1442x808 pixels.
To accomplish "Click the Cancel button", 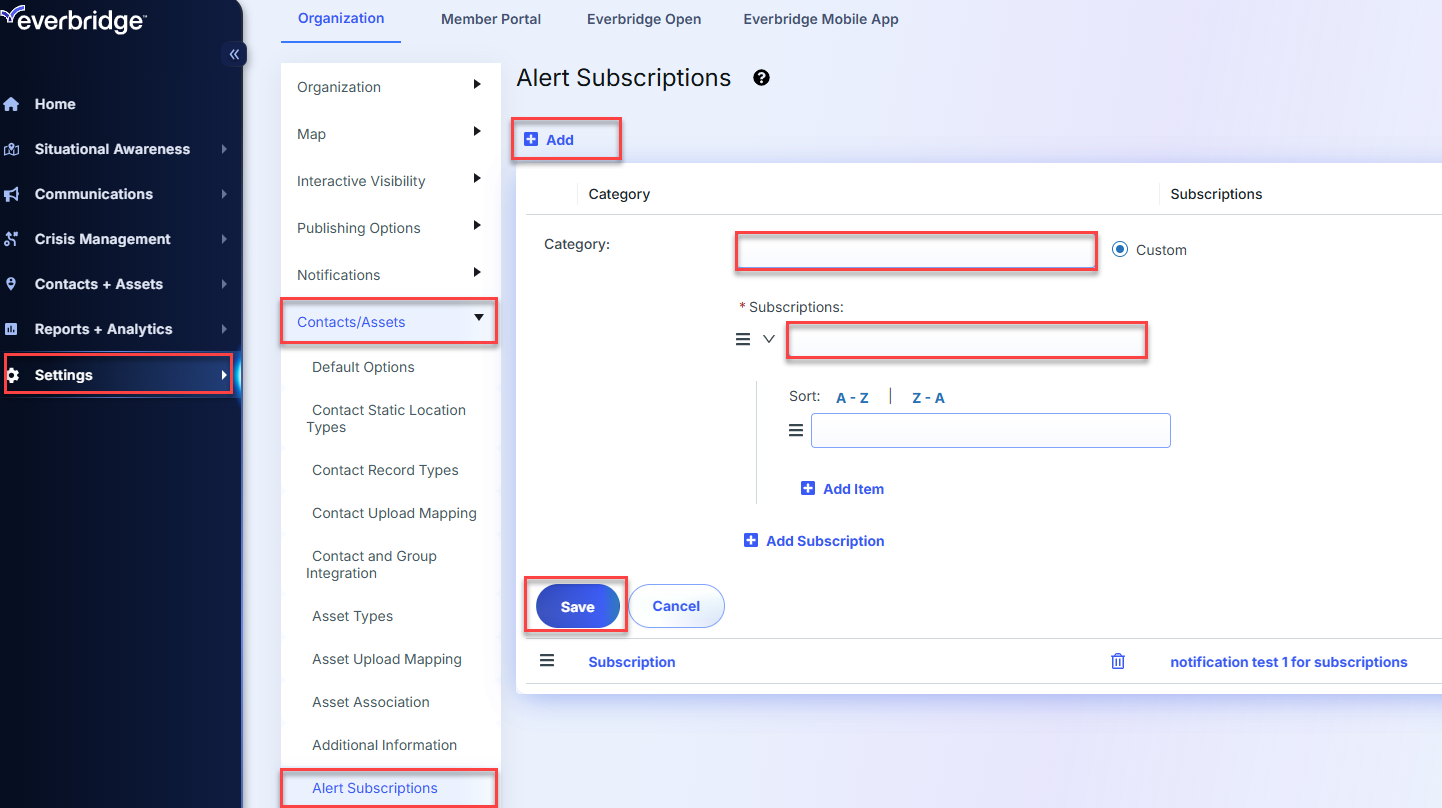I will (676, 606).
